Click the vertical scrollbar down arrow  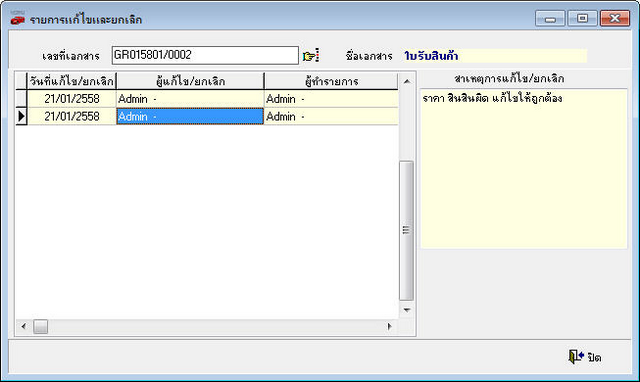click(407, 310)
